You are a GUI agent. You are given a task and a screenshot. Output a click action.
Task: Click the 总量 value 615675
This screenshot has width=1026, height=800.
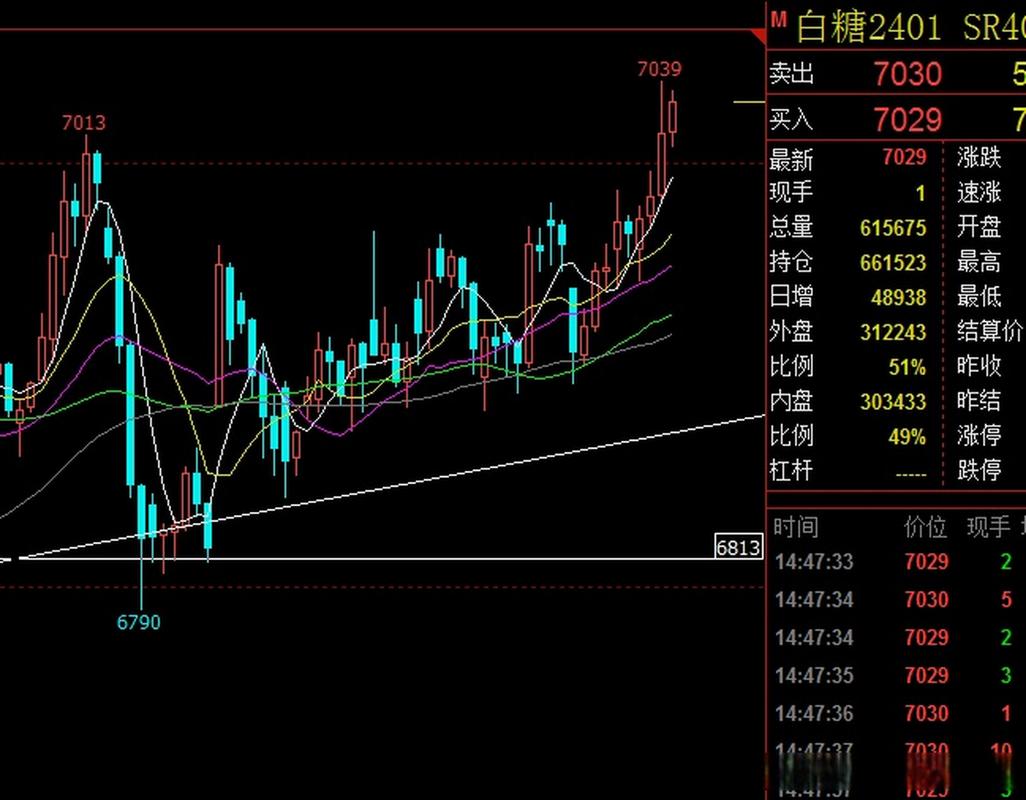(x=892, y=228)
